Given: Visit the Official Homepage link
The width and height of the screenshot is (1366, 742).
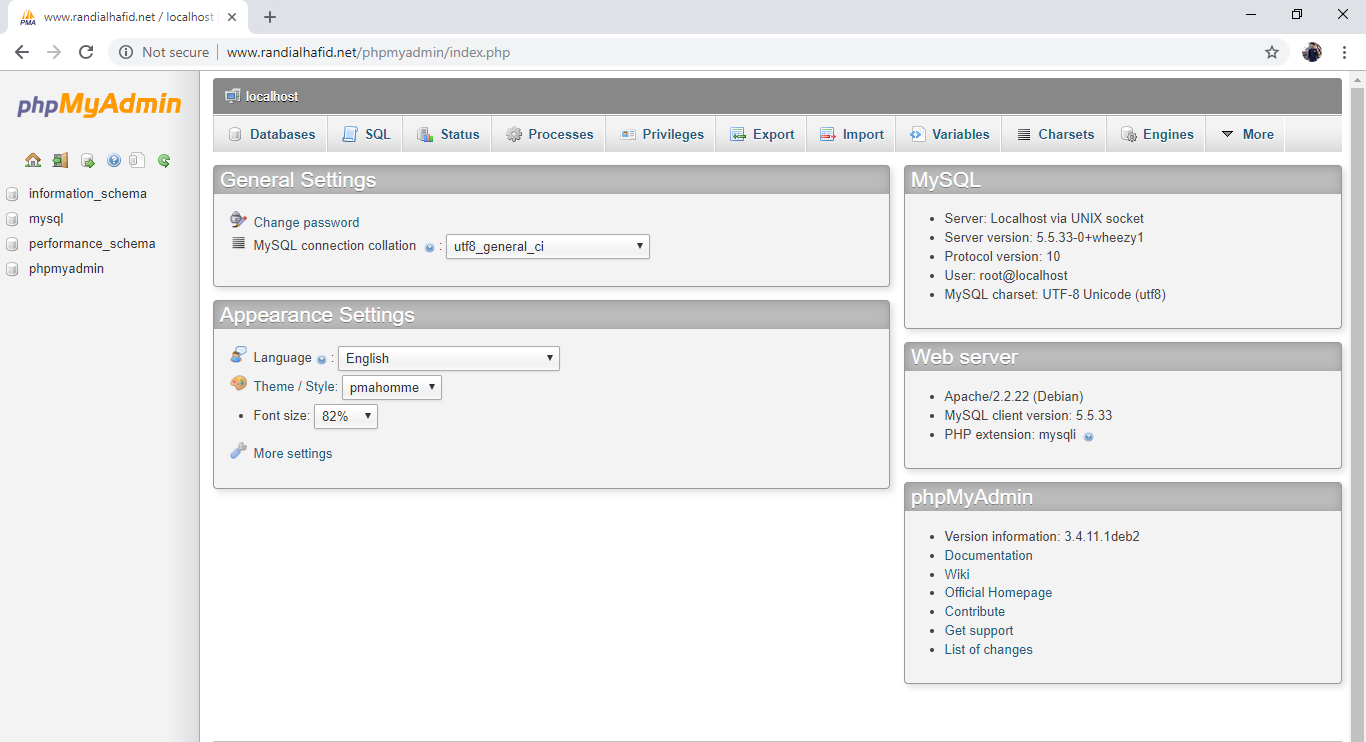Looking at the screenshot, I should [x=998, y=592].
